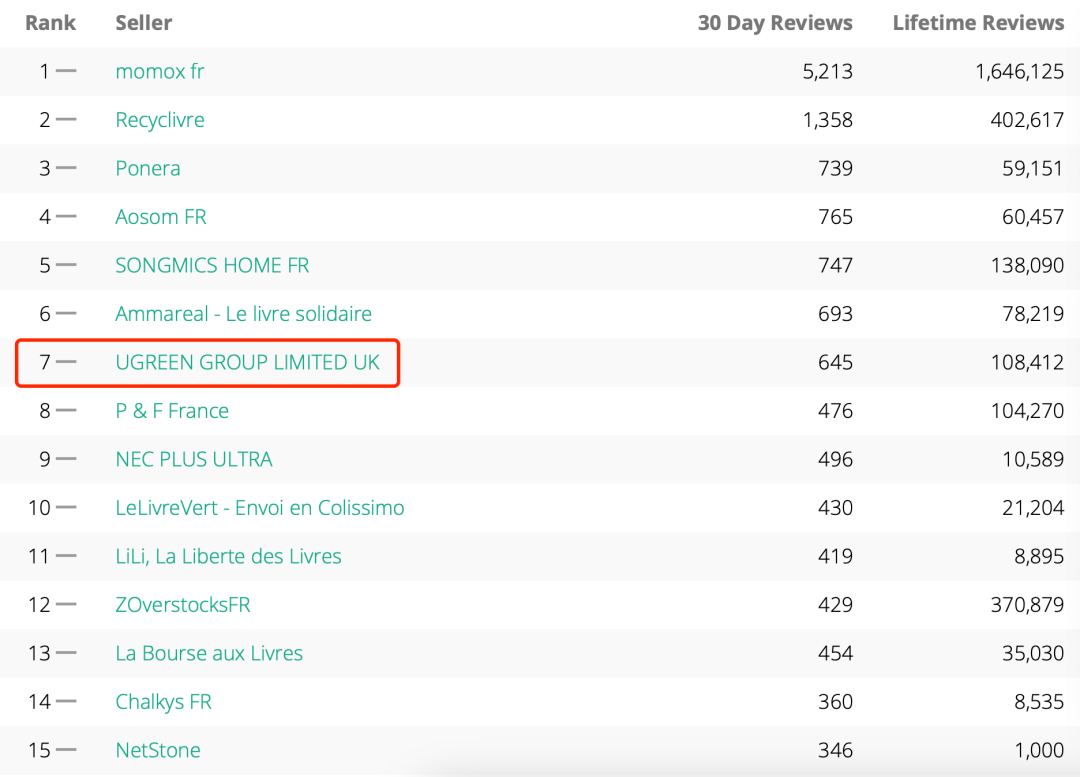Click the Ponera seller link
This screenshot has width=1080, height=777.
tap(148, 168)
